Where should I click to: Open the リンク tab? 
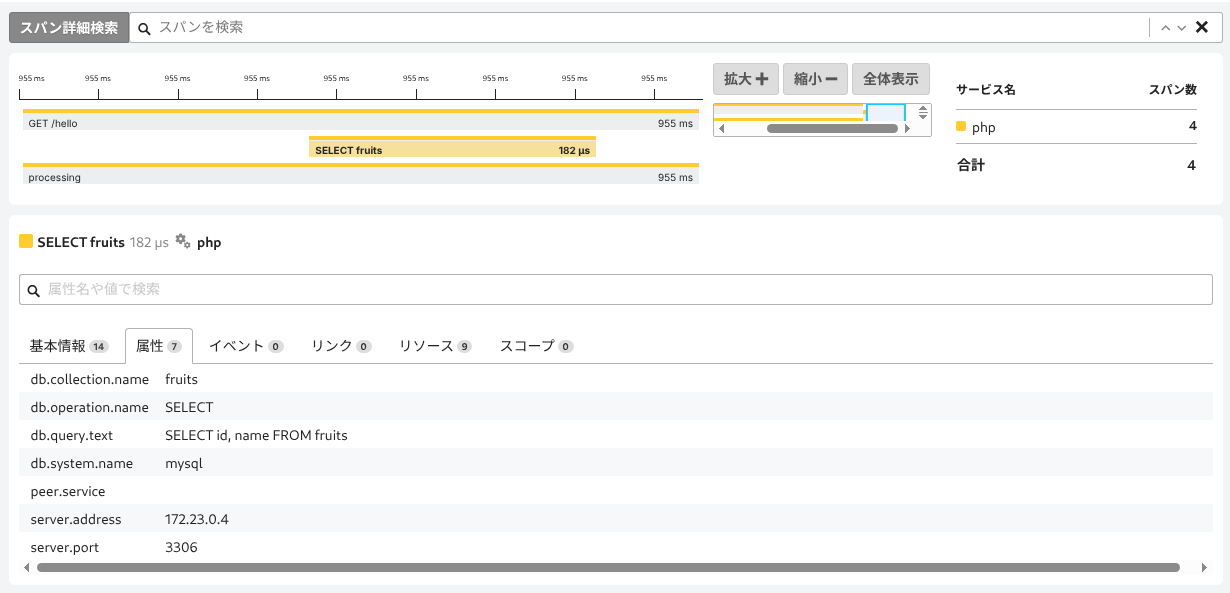341,346
